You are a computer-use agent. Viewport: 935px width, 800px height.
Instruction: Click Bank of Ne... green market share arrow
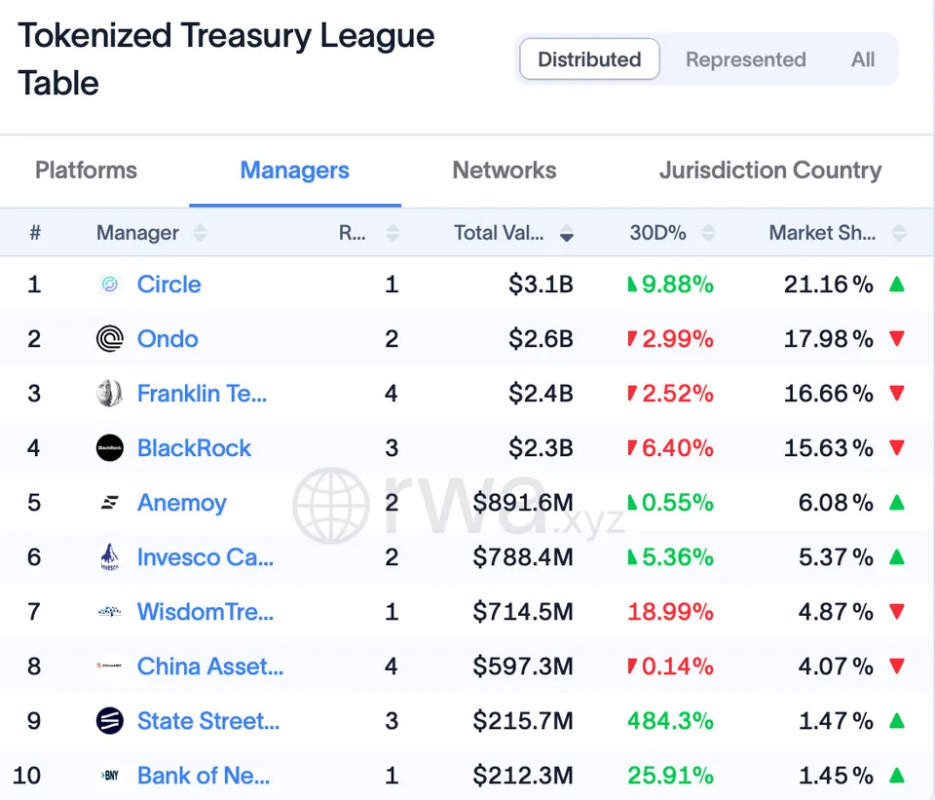(x=897, y=775)
